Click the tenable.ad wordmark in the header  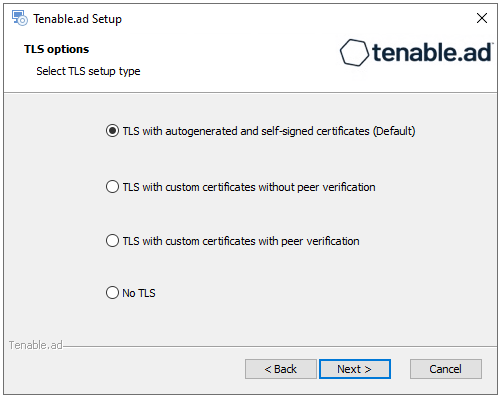[432, 52]
